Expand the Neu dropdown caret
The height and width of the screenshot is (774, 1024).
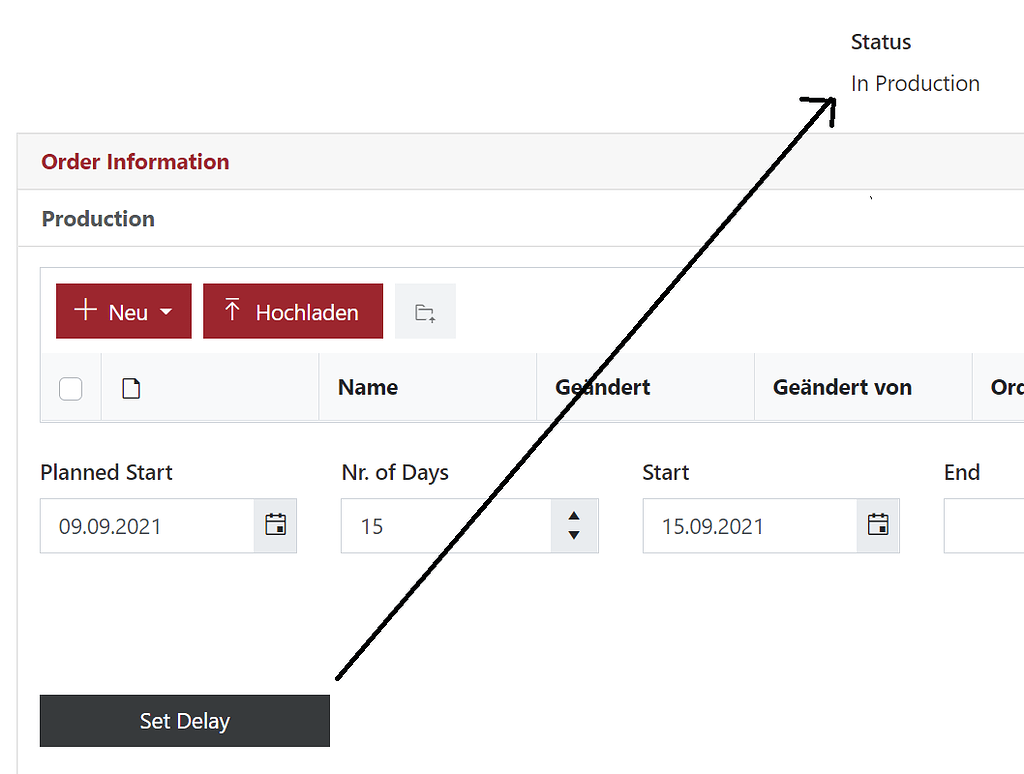click(x=166, y=312)
